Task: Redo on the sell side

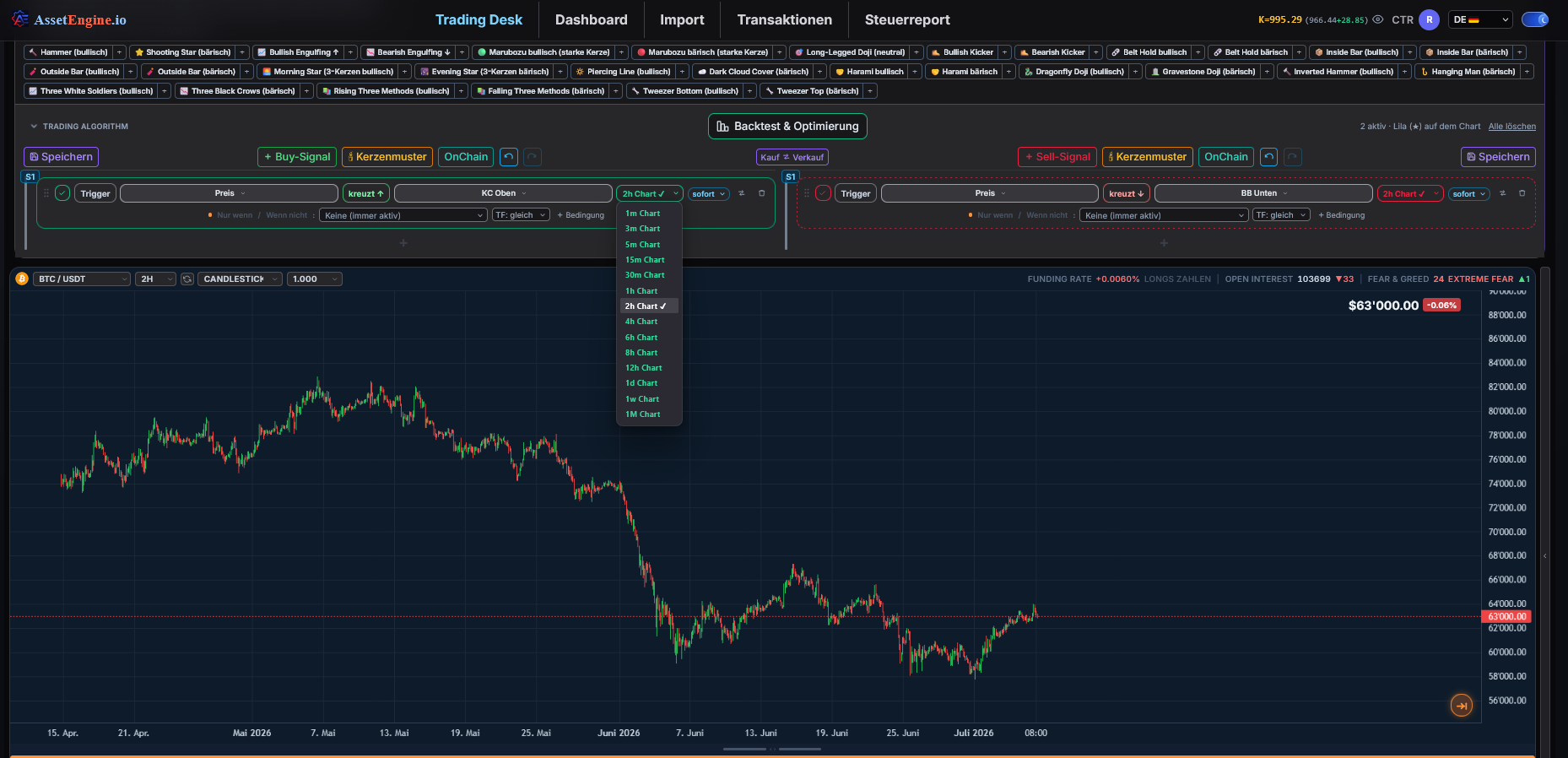Action: click(x=1293, y=157)
